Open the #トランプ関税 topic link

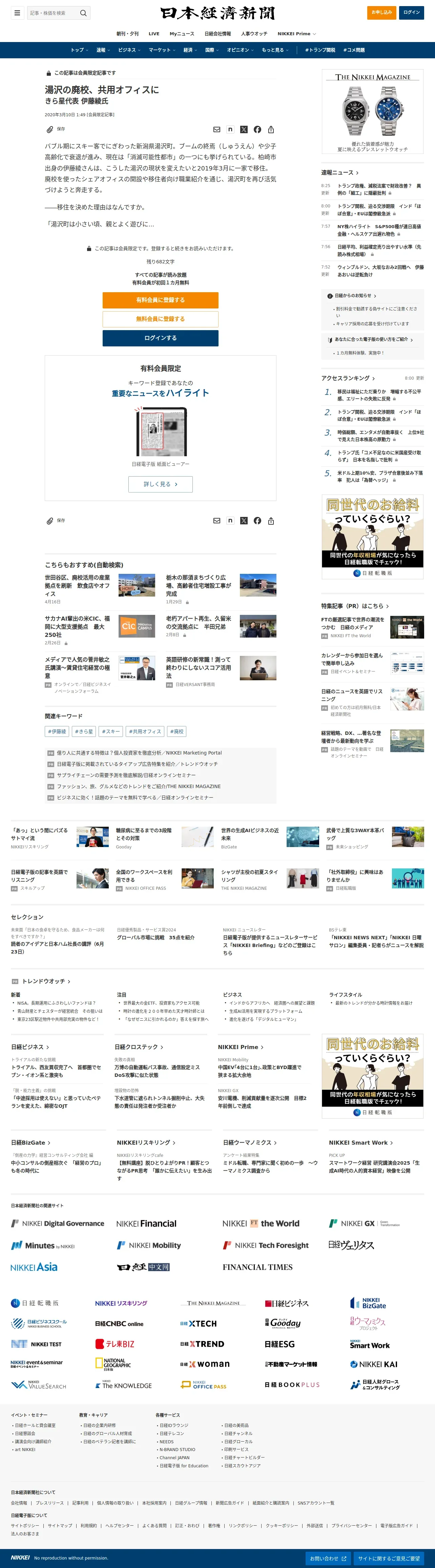tap(320, 50)
